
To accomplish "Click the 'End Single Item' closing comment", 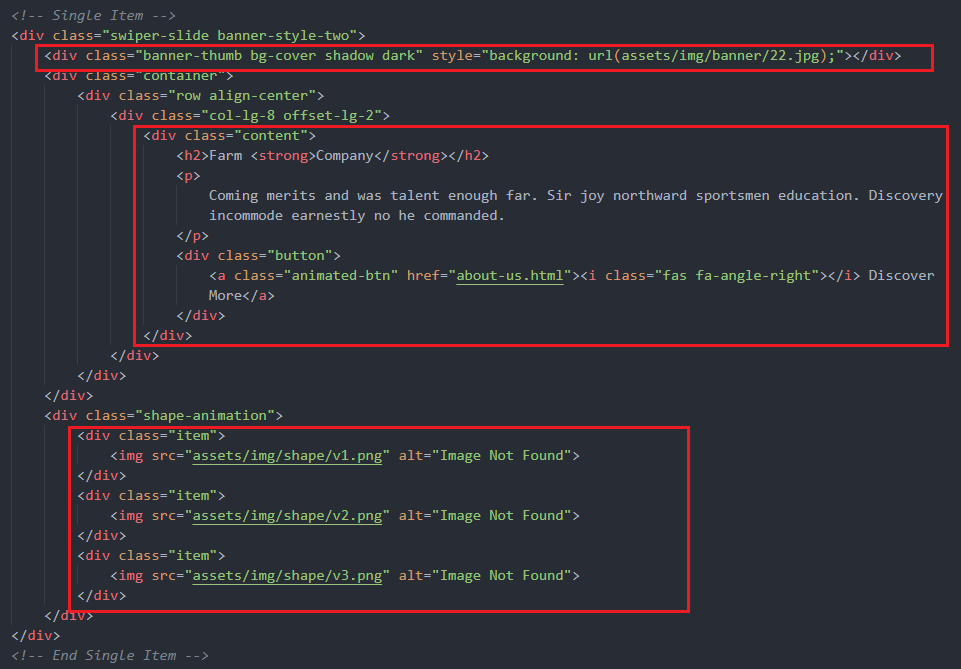I will pyautogui.click(x=110, y=655).
